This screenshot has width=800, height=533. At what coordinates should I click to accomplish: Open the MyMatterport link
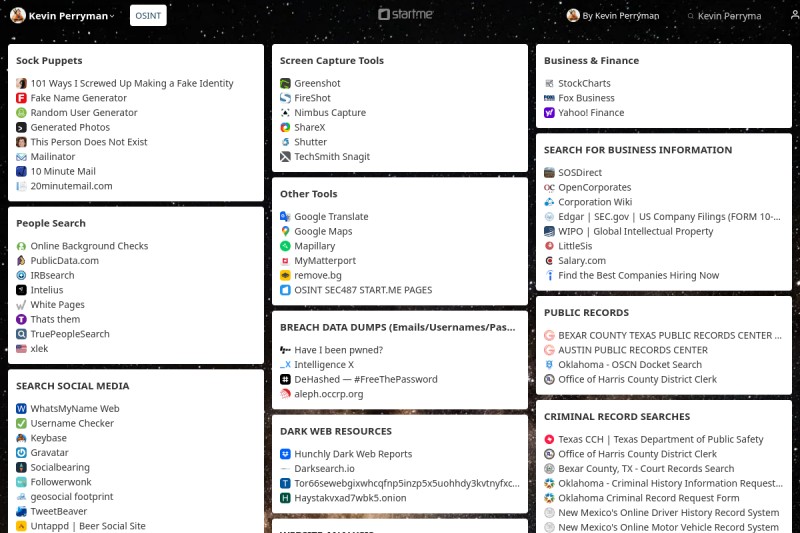(325, 261)
